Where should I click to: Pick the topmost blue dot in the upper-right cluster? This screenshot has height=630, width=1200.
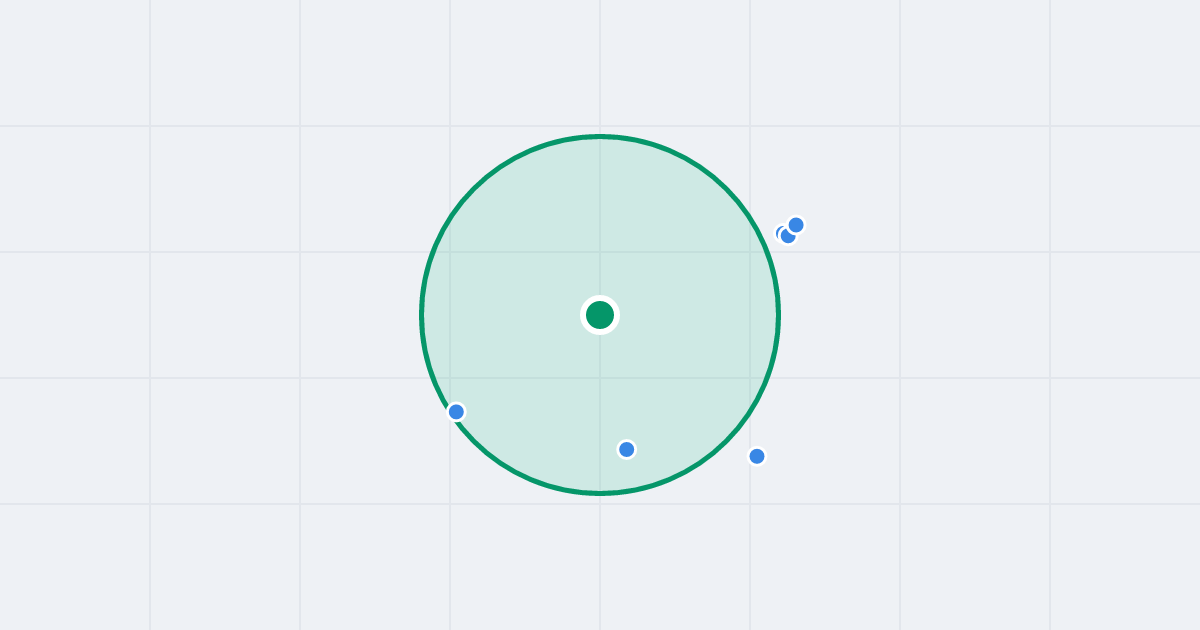tap(796, 225)
